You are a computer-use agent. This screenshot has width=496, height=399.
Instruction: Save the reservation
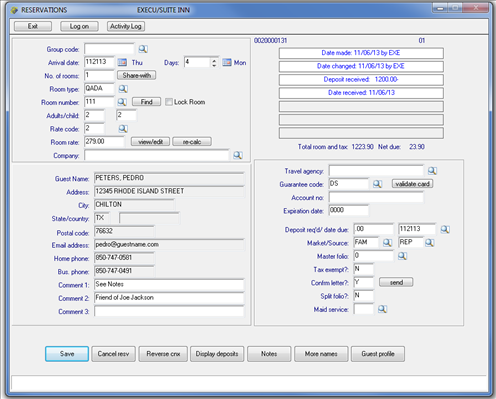pos(67,354)
